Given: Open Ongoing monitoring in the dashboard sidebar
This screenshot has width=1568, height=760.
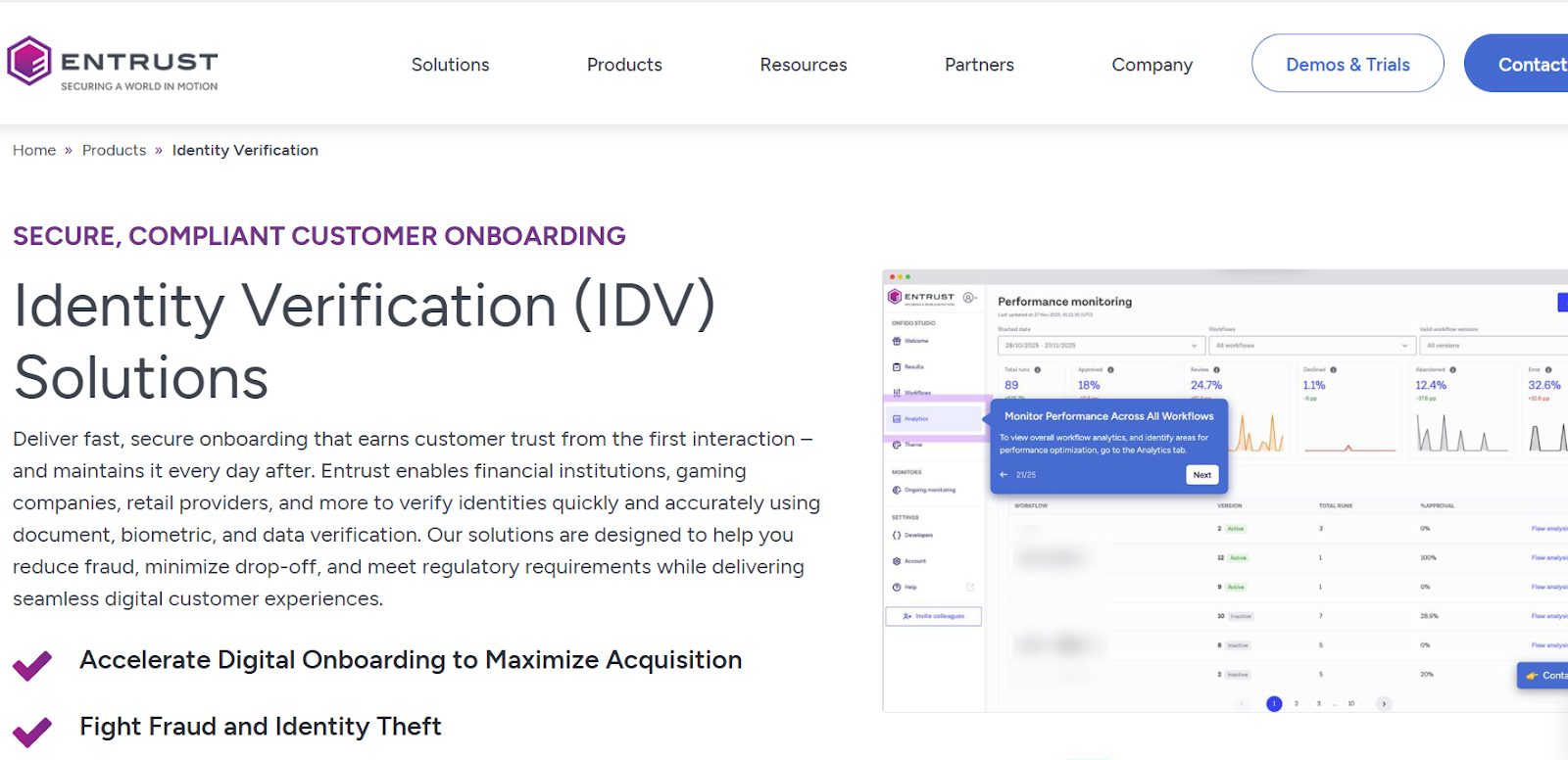Looking at the screenshot, I should (x=924, y=490).
